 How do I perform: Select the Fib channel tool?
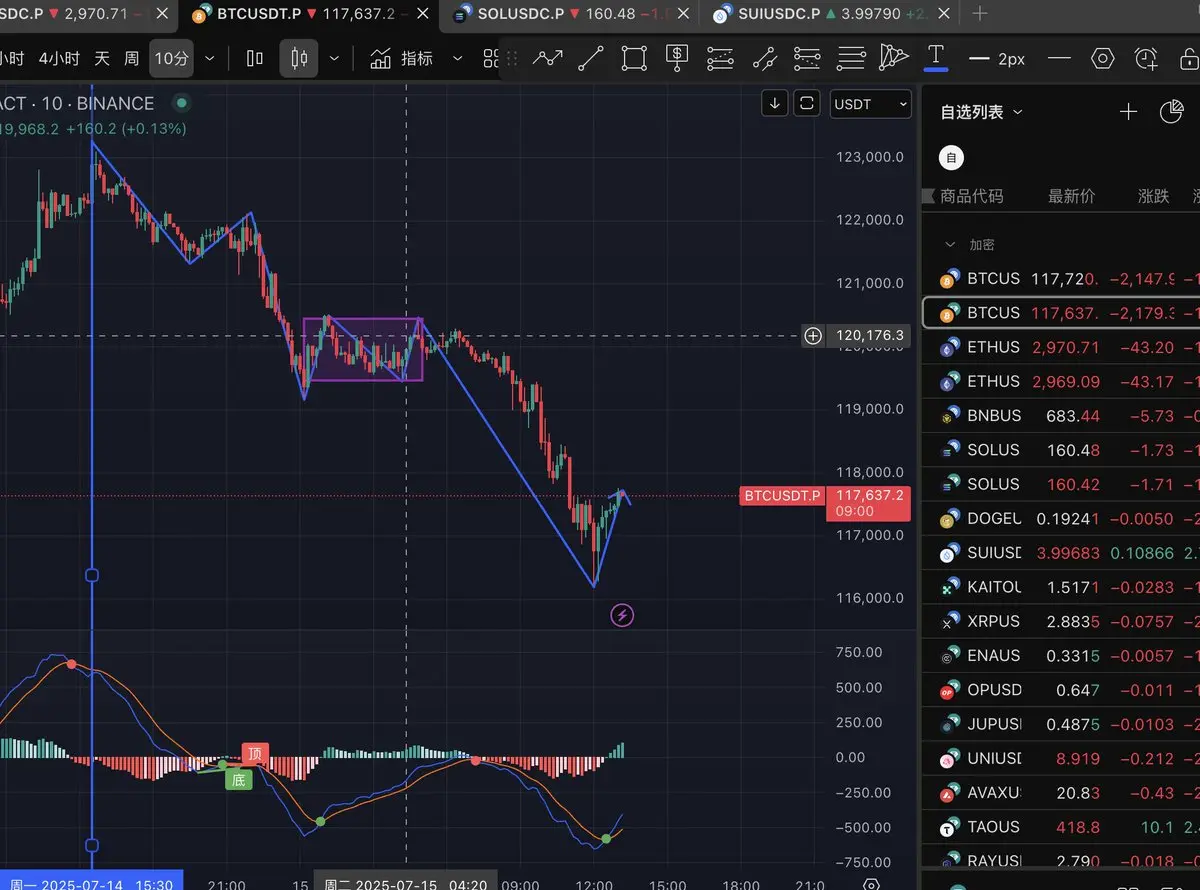(764, 58)
